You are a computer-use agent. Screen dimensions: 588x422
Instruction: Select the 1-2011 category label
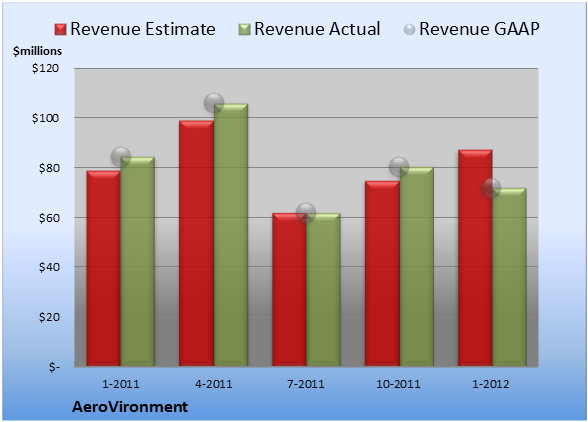tap(121, 384)
